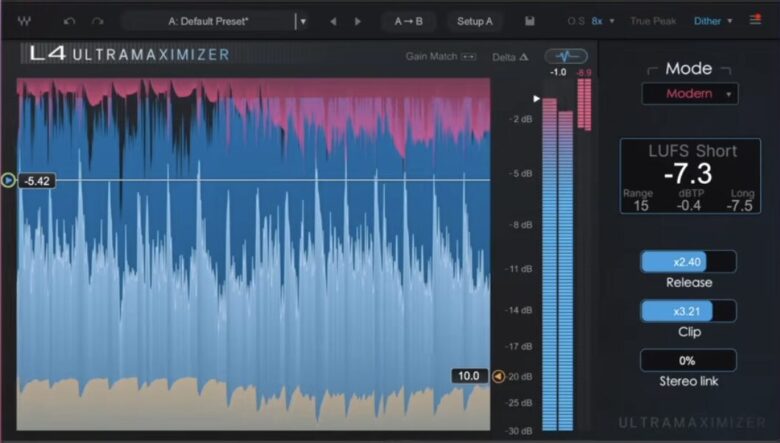The width and height of the screenshot is (780, 443).
Task: Open the Dither options dropdown
Action: coord(713,21)
